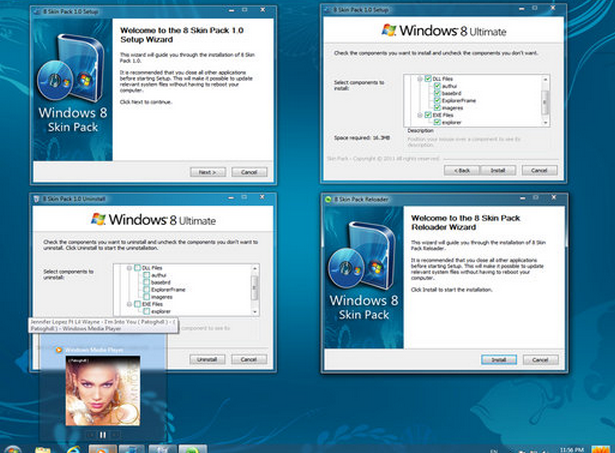The image size is (615, 453).
Task: Click Install in the Windows 8 Ultimate components window
Action: pyautogui.click(x=498, y=171)
